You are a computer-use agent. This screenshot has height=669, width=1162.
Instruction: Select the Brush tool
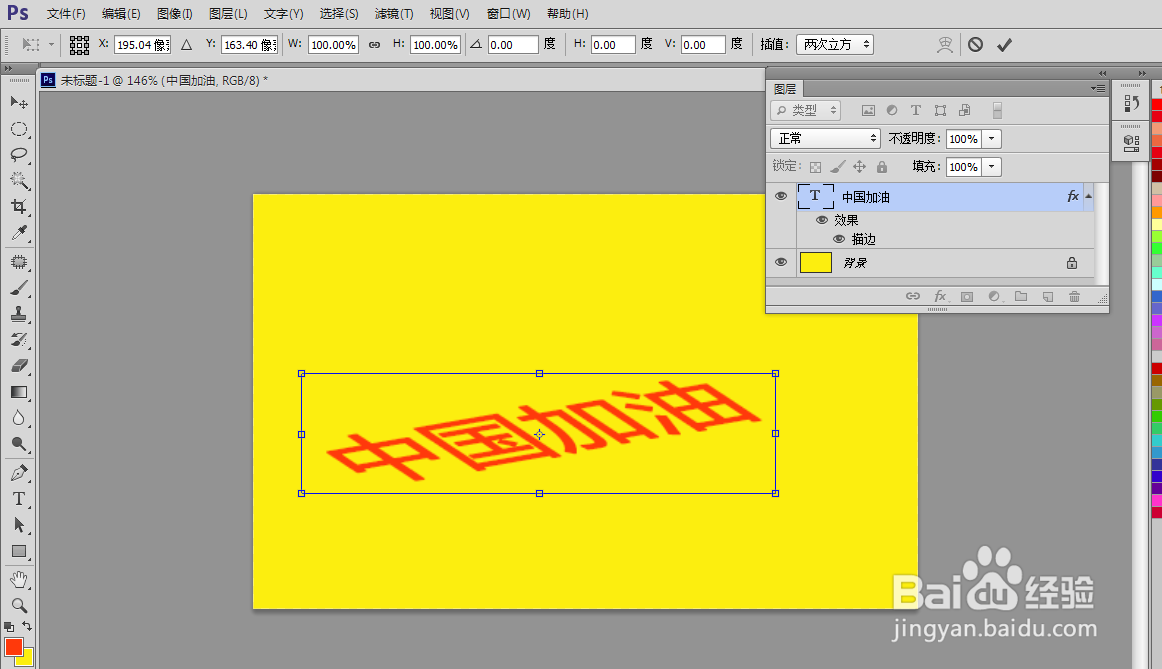point(19,287)
